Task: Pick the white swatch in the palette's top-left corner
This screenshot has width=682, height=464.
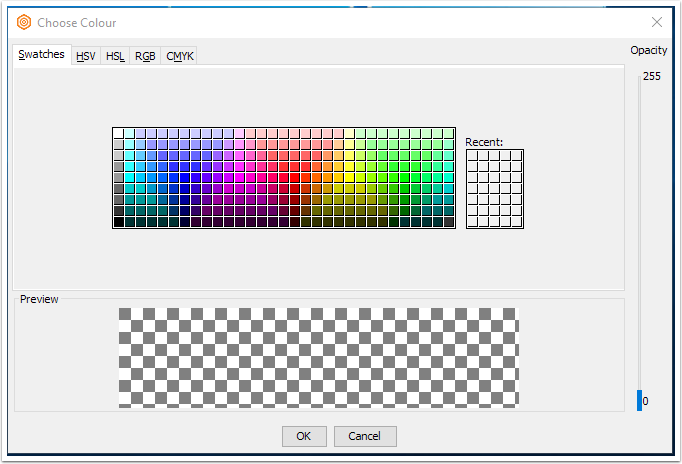Action: [118, 134]
